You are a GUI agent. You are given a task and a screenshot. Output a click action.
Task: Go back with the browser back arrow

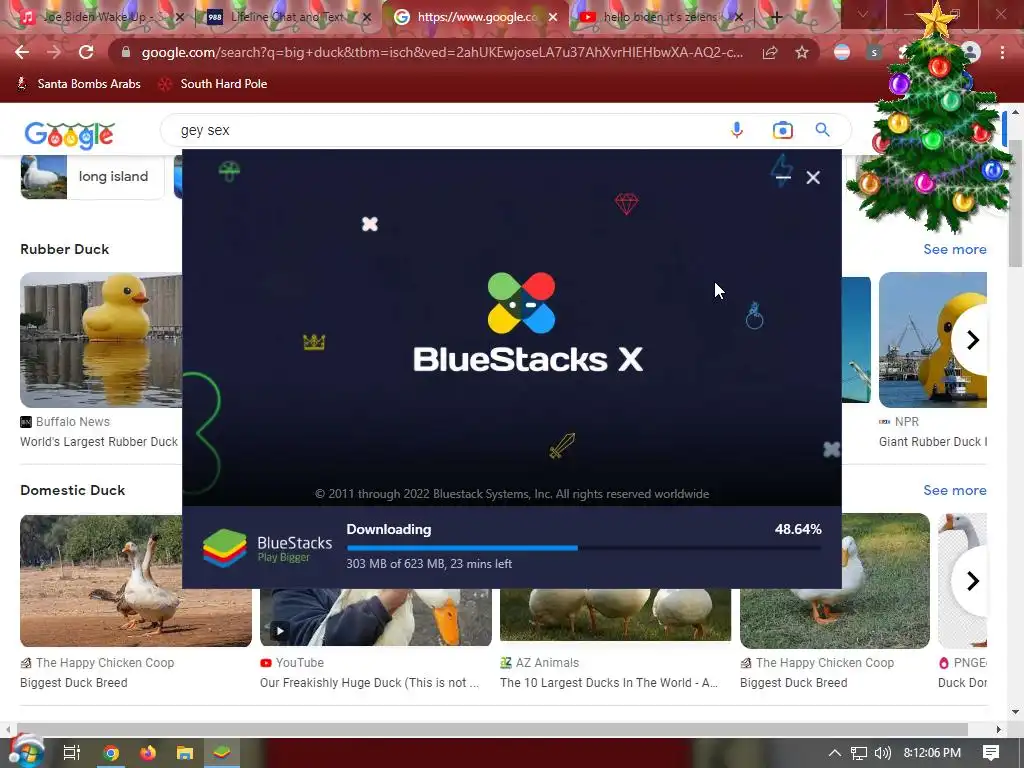point(22,52)
